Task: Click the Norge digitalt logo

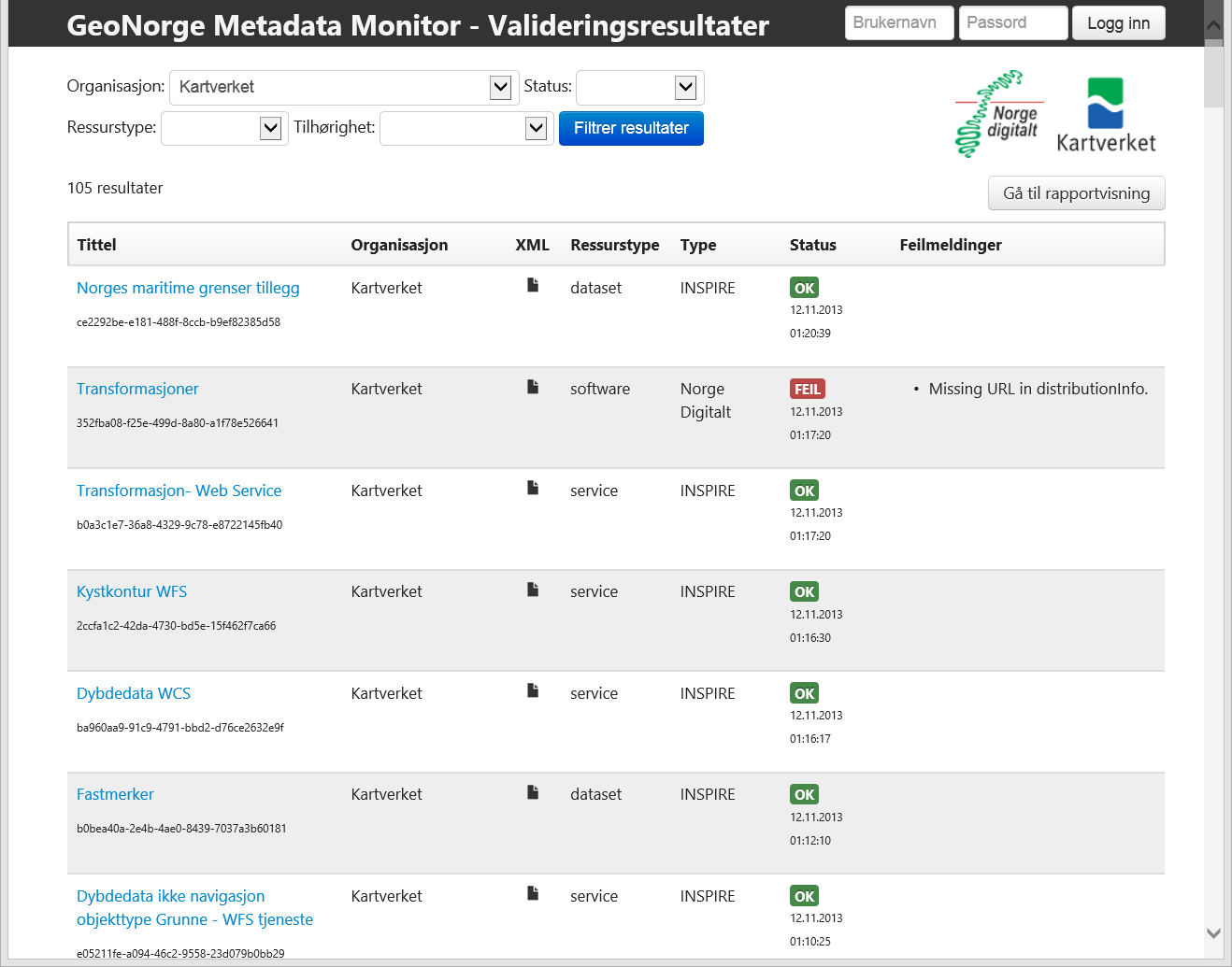Action: tap(998, 114)
